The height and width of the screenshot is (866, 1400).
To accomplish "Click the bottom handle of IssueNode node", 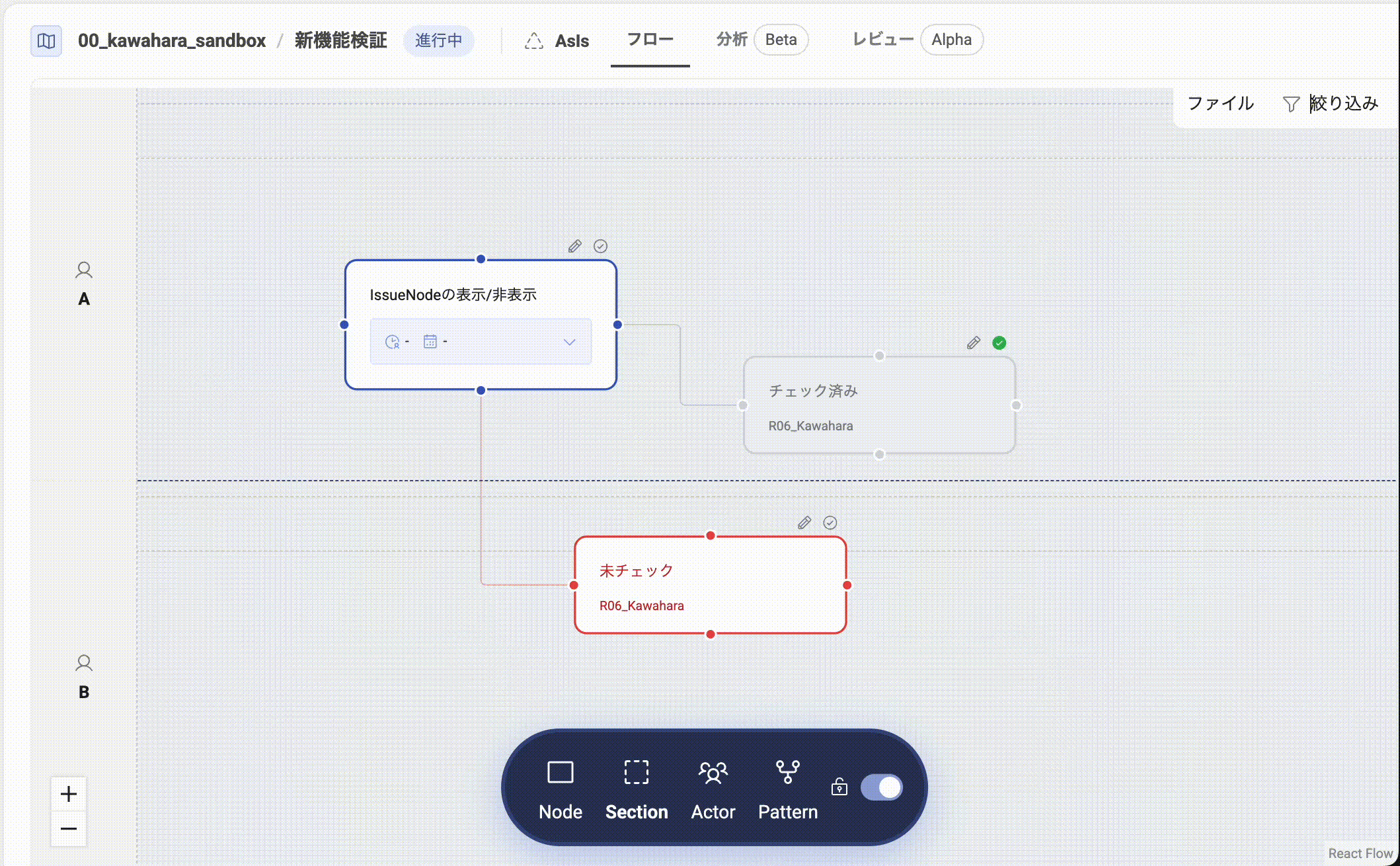I will point(481,390).
